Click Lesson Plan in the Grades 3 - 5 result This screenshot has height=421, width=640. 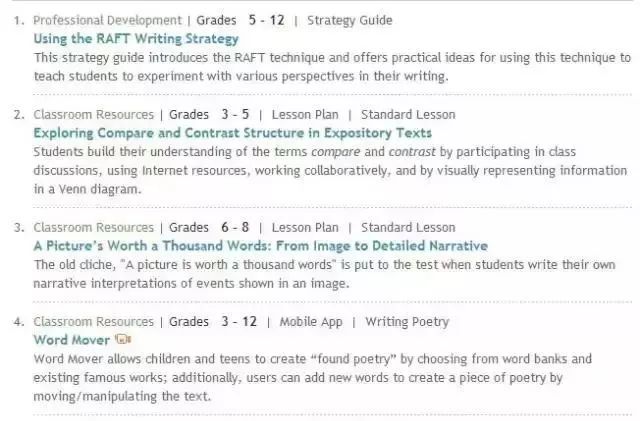(305, 115)
